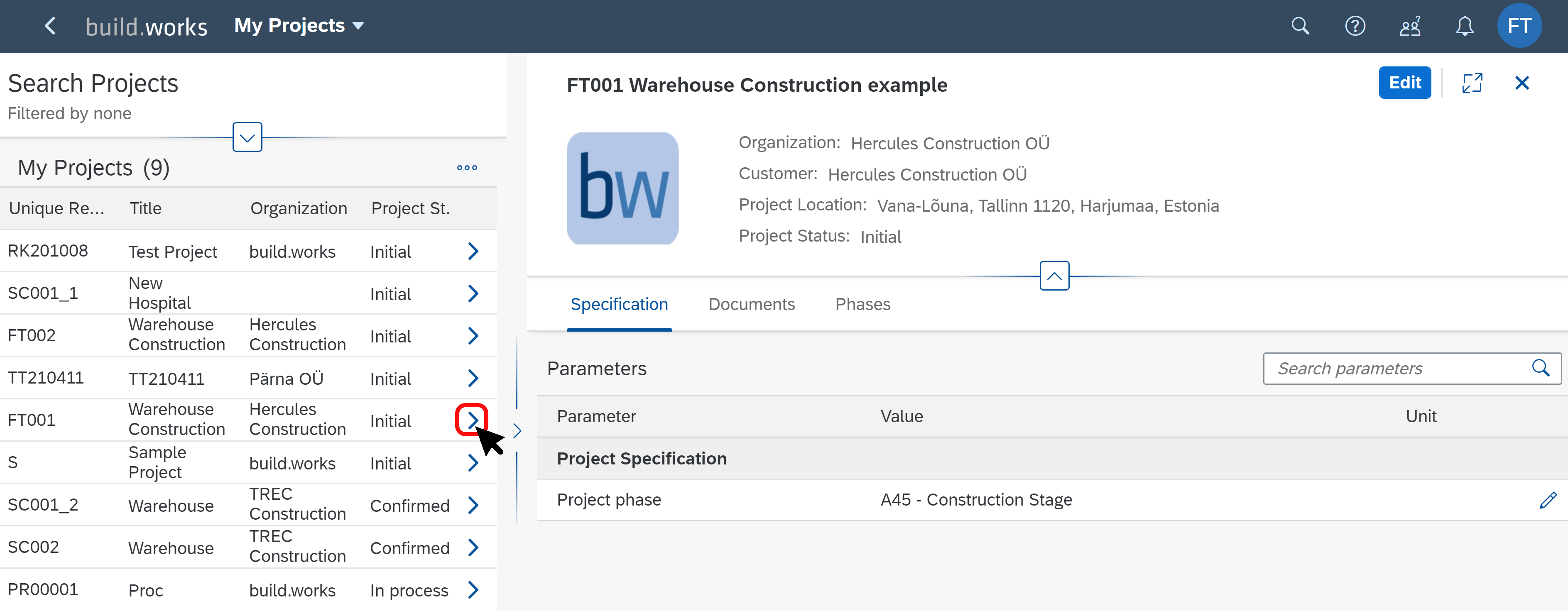The height and width of the screenshot is (611, 1568).
Task: Open the RK201008 Test Project row arrow
Action: 473,251
